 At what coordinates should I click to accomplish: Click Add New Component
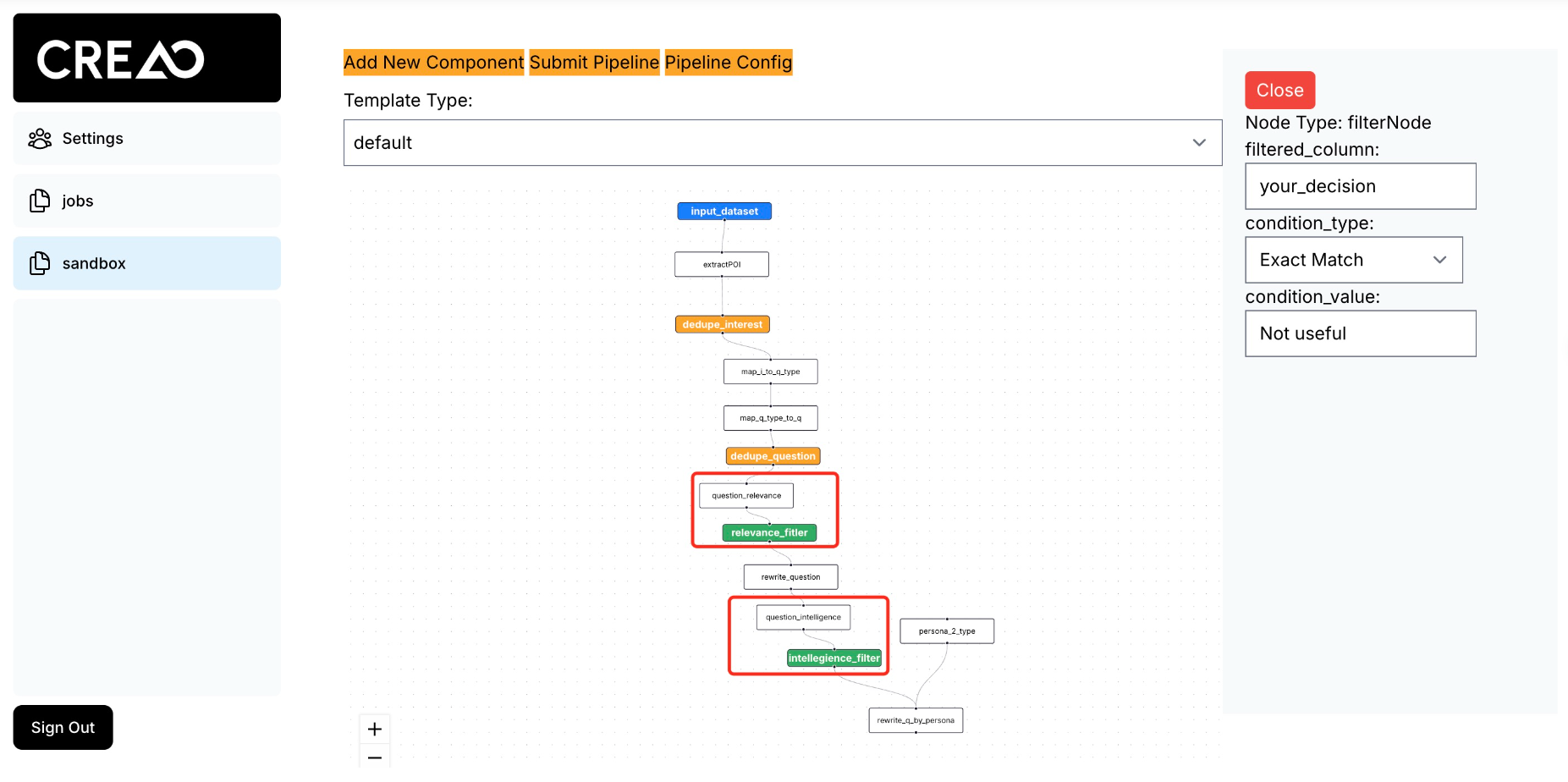point(433,63)
